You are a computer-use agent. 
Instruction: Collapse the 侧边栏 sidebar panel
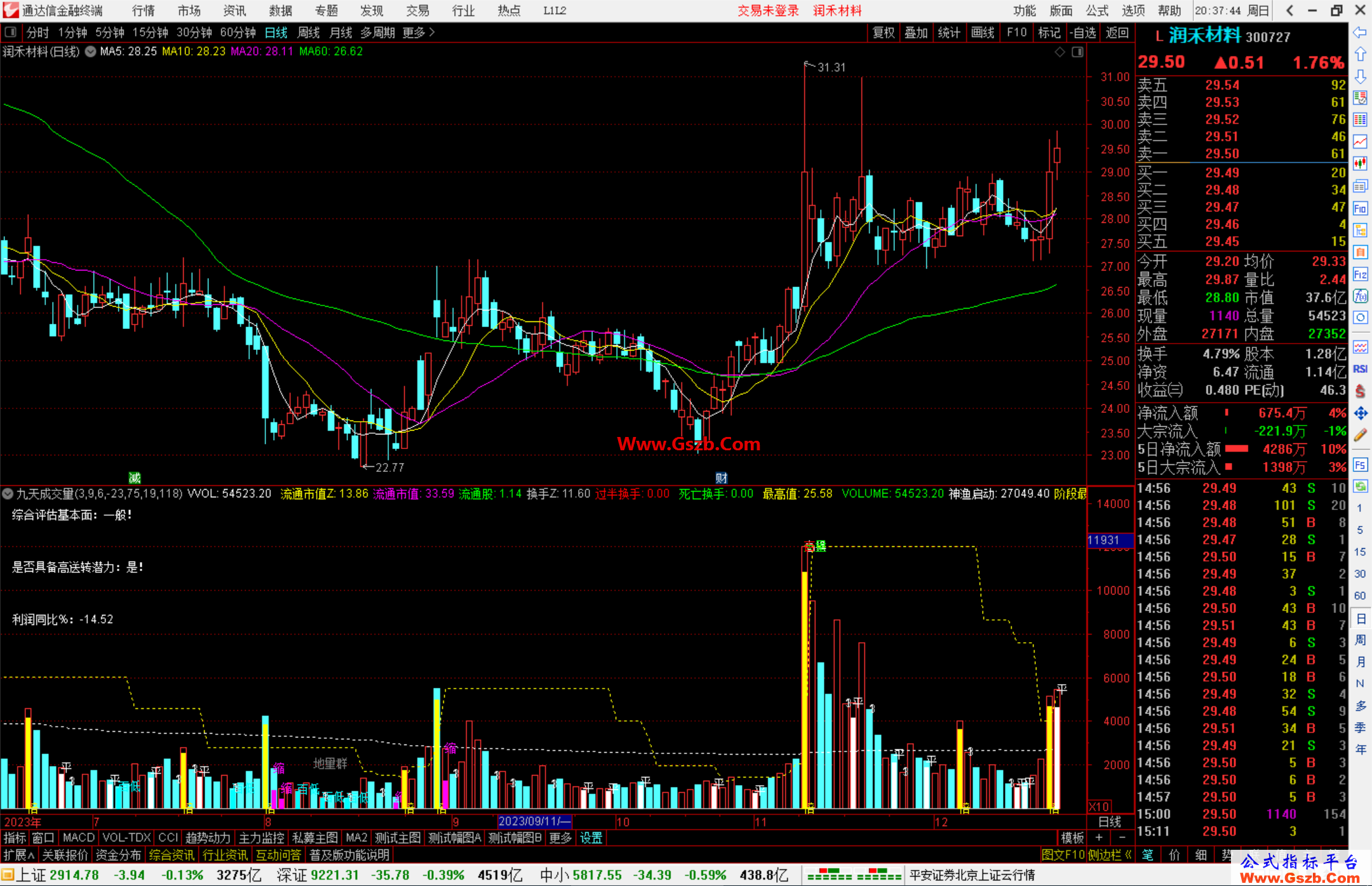coord(1110,855)
